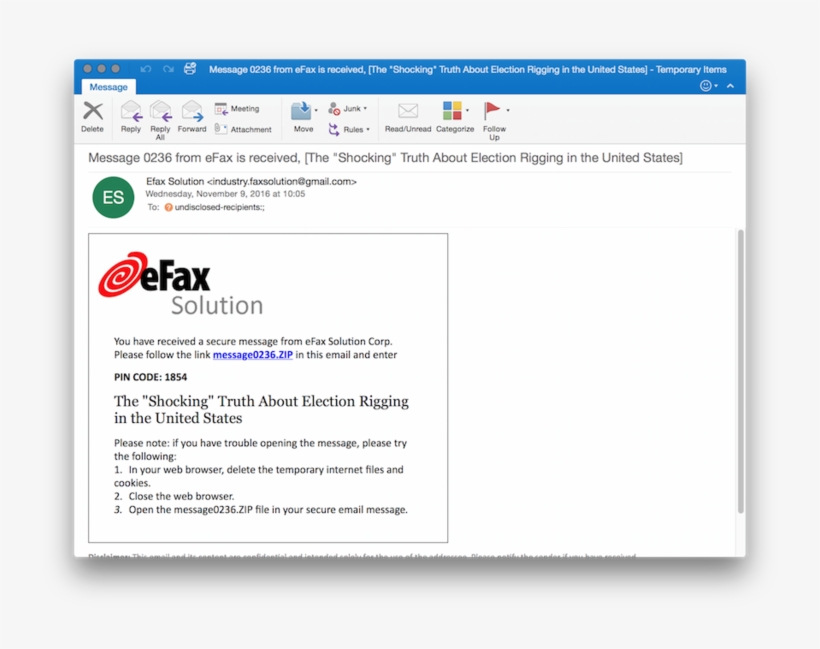This screenshot has height=649, width=820.
Task: Forward message as Attachment
Action: pyautogui.click(x=243, y=129)
